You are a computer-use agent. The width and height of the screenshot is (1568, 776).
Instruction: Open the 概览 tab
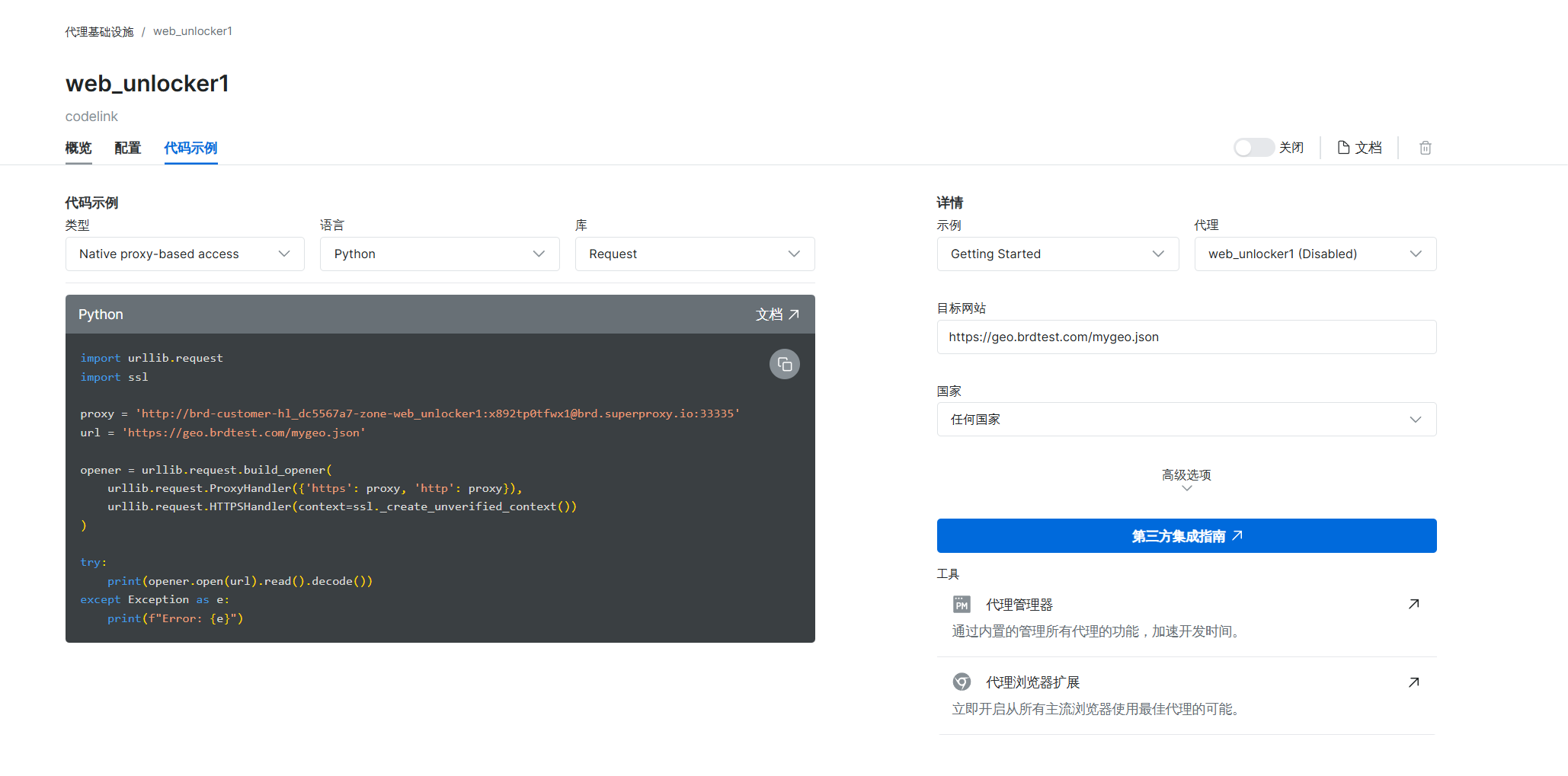(78, 148)
